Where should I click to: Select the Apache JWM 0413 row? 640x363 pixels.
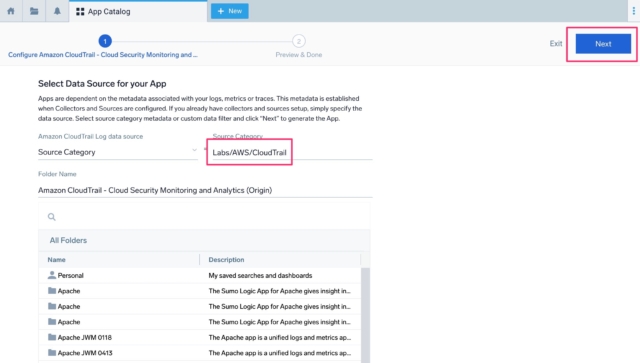200,353
